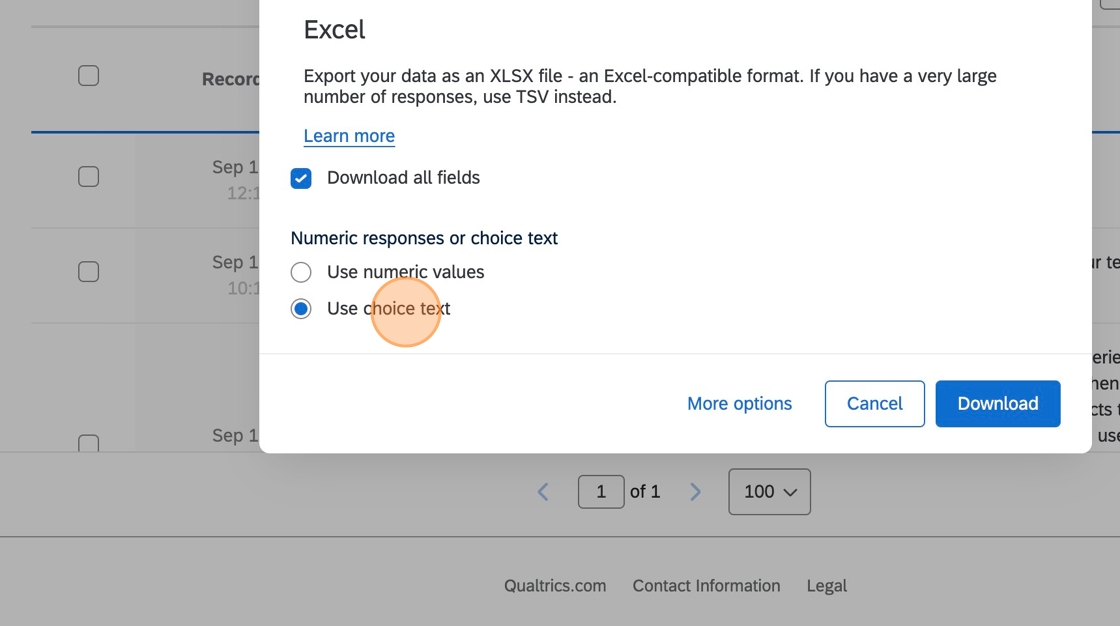Image resolution: width=1120 pixels, height=626 pixels.
Task: Open rows per page dropdown showing 100
Action: [769, 492]
